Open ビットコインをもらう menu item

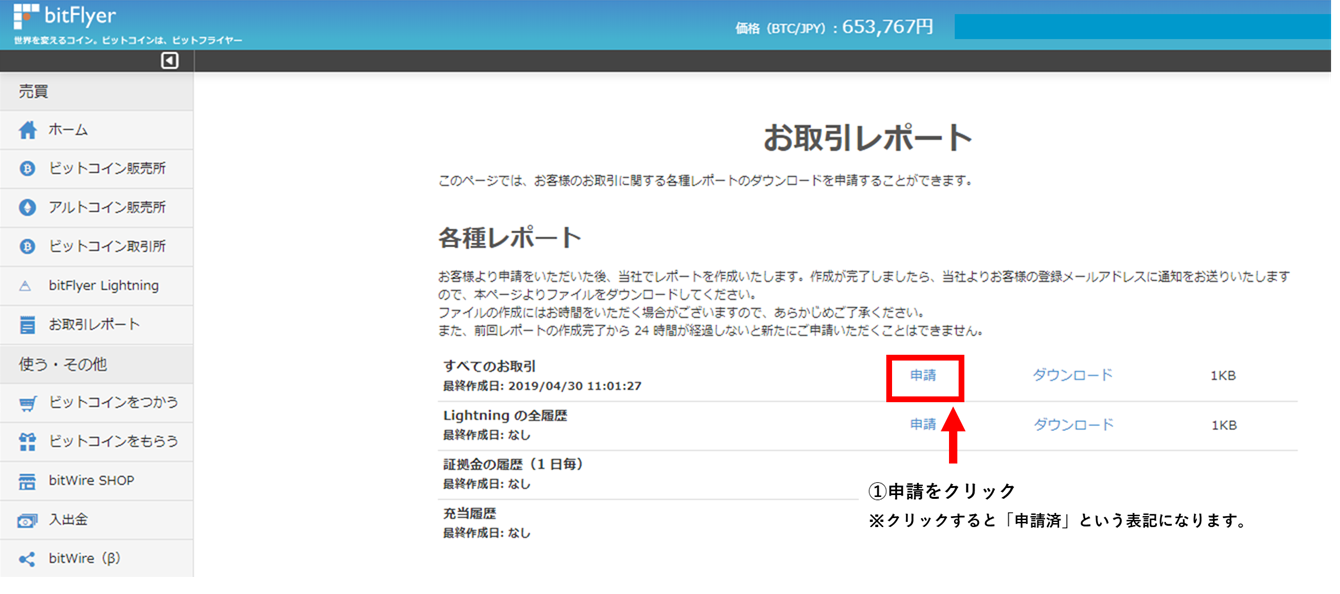(x=96, y=442)
